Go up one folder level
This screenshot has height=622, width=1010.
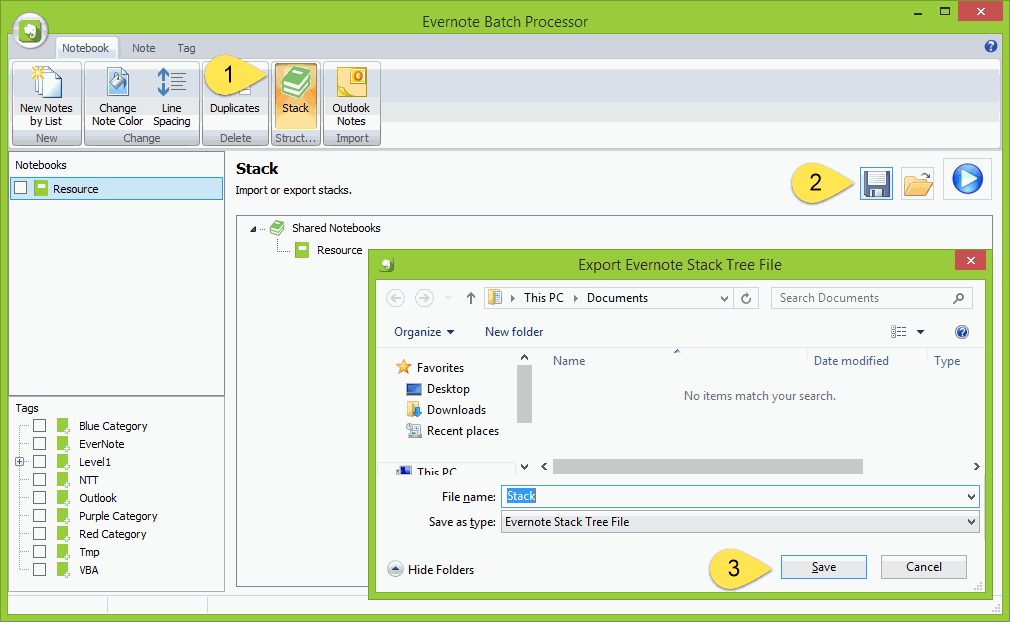coord(471,298)
